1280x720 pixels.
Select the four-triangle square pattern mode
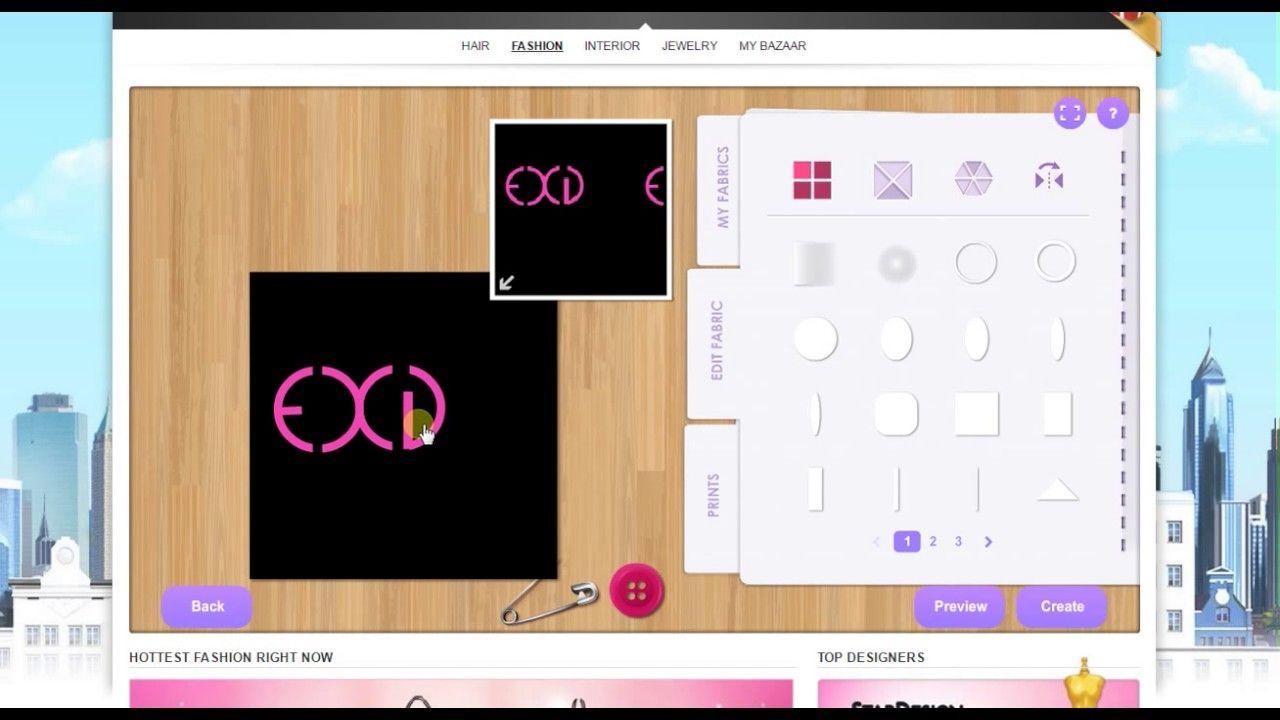893,180
